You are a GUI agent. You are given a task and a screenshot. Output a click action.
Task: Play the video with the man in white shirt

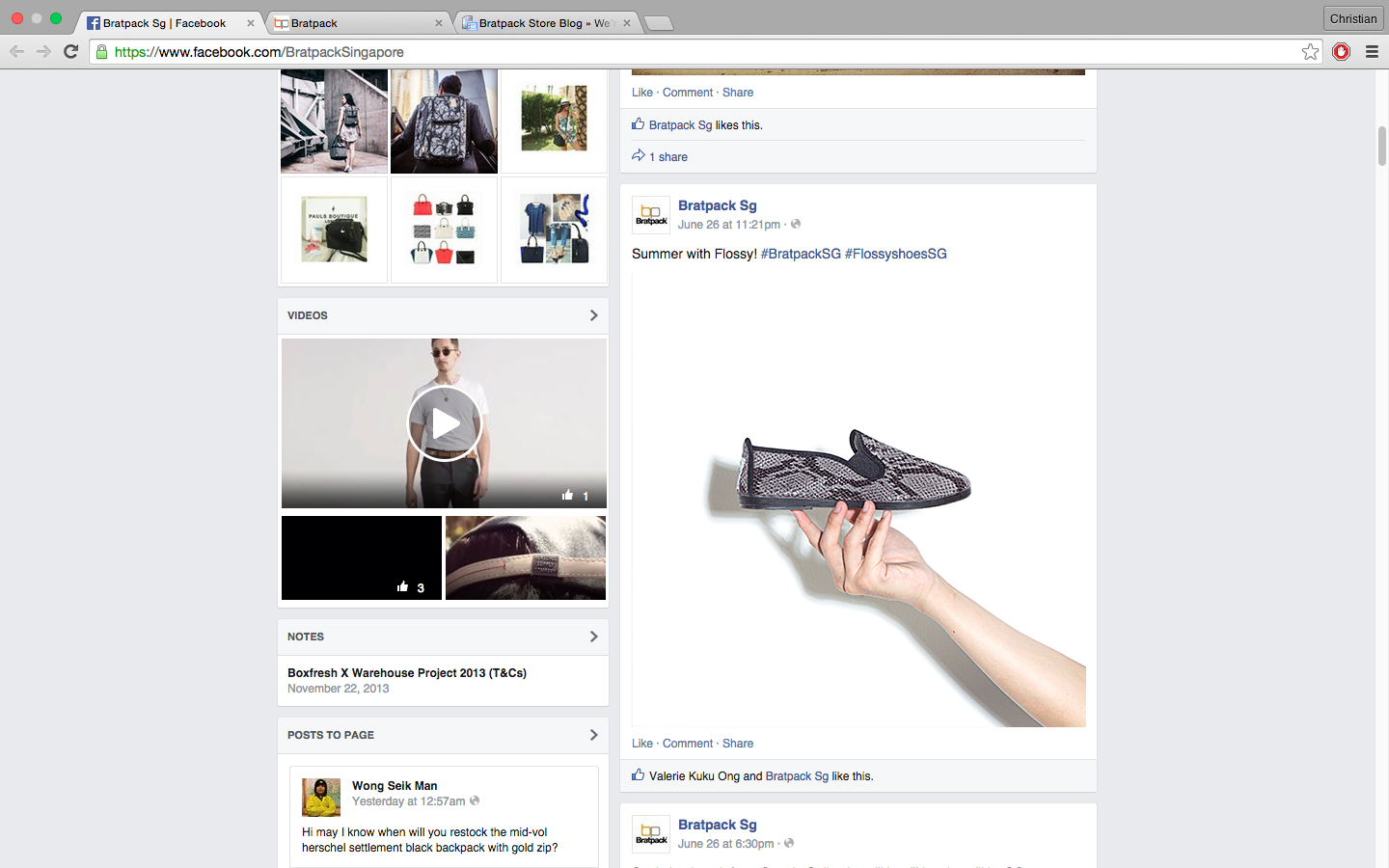[x=444, y=423]
